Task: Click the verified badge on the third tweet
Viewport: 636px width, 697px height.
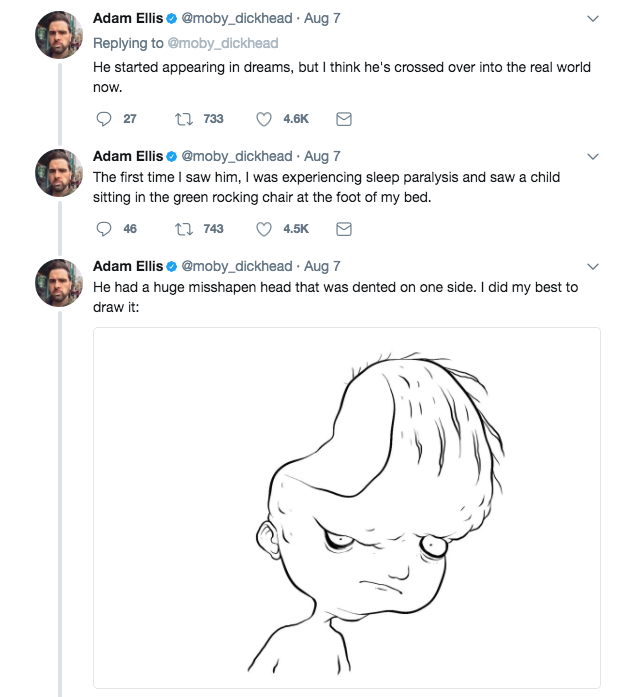Action: coord(171,266)
